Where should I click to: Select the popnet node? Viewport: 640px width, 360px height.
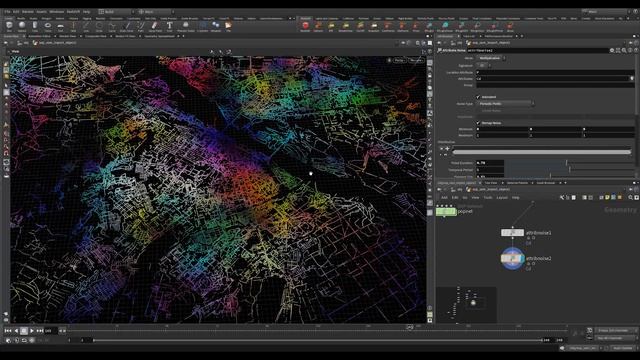tap(446, 211)
